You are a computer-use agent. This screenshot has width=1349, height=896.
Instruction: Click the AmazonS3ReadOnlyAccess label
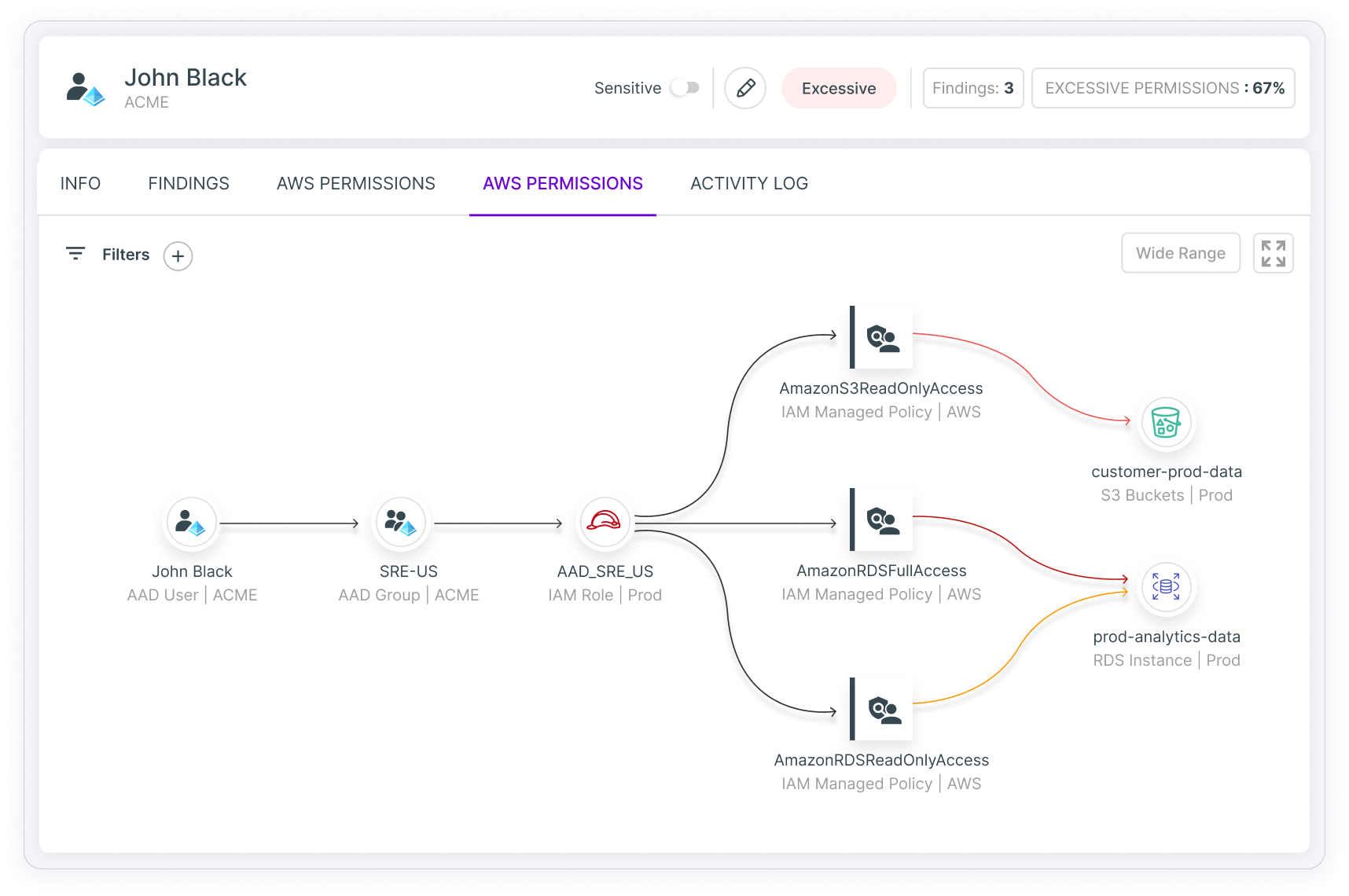click(x=881, y=388)
